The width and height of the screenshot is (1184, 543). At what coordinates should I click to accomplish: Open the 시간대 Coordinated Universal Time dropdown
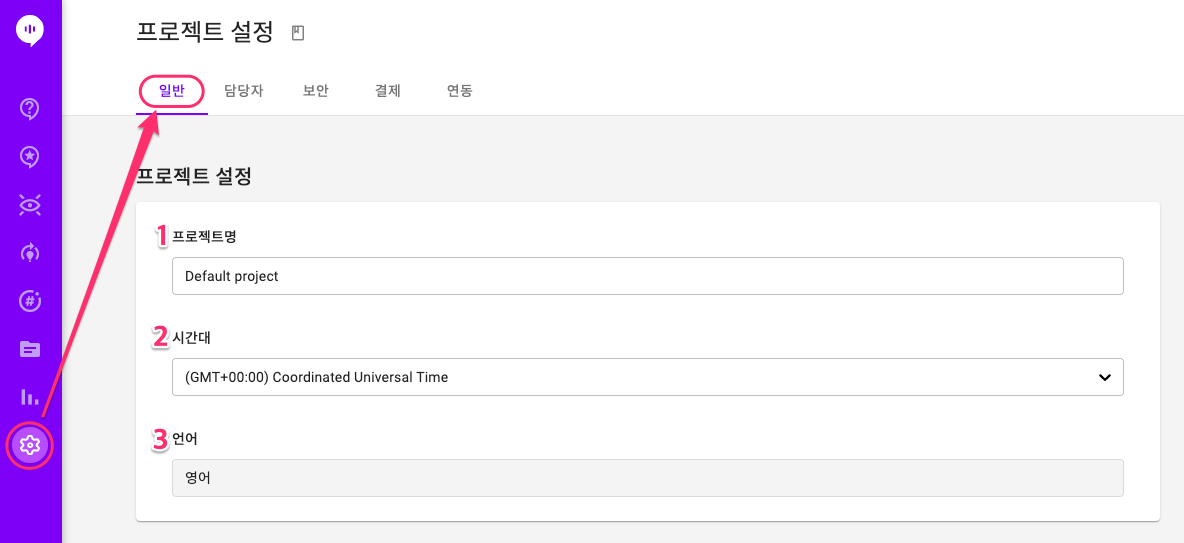point(648,377)
